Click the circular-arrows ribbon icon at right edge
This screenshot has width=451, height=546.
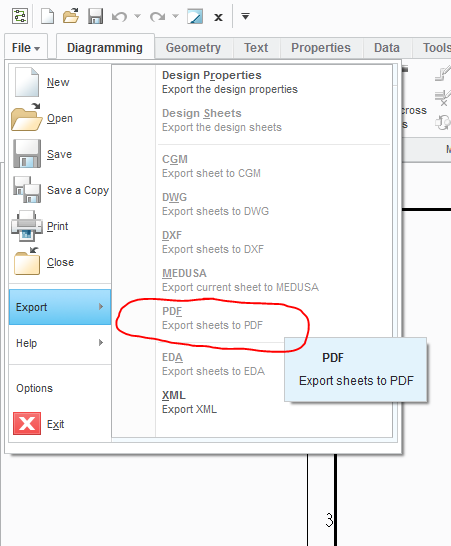tap(443, 123)
